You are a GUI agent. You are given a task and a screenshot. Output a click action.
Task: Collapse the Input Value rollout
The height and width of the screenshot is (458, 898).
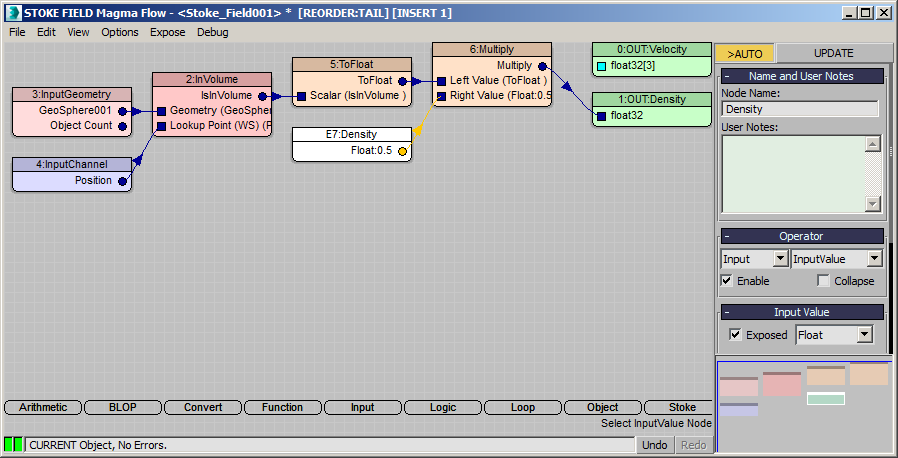[x=802, y=312]
